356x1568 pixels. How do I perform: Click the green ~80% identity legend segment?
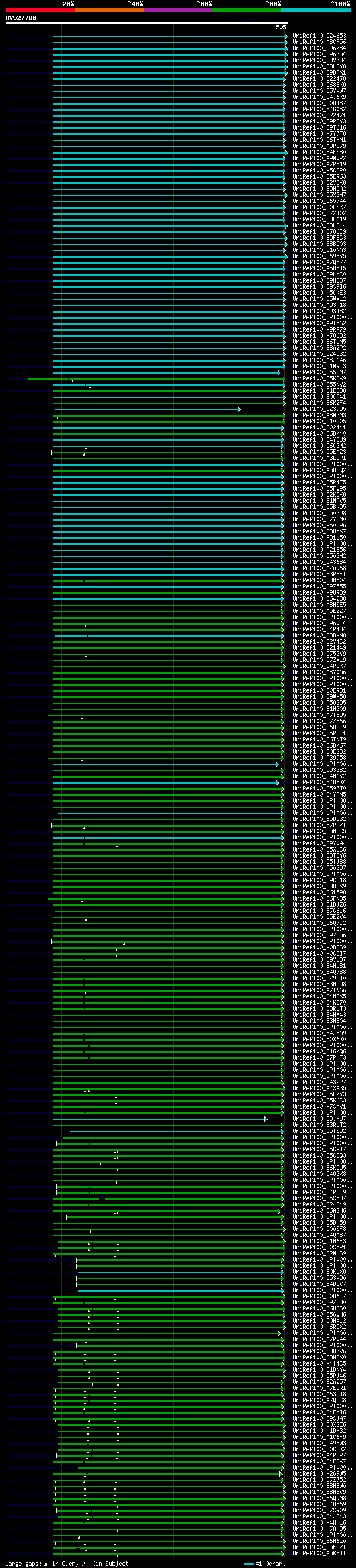pyautogui.click(x=247, y=10)
